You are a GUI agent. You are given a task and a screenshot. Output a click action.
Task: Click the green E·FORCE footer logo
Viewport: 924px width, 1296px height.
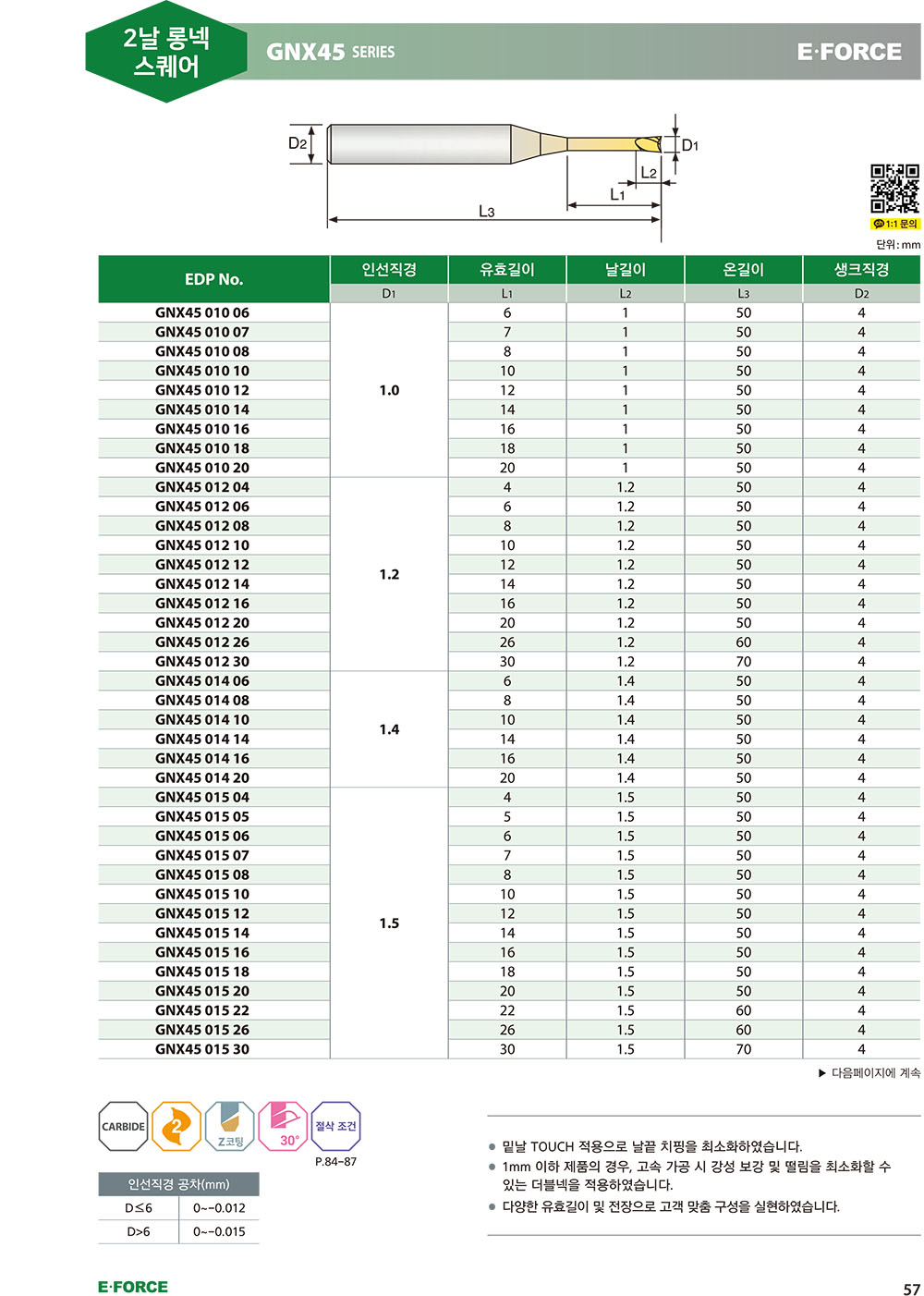pyautogui.click(x=133, y=1287)
